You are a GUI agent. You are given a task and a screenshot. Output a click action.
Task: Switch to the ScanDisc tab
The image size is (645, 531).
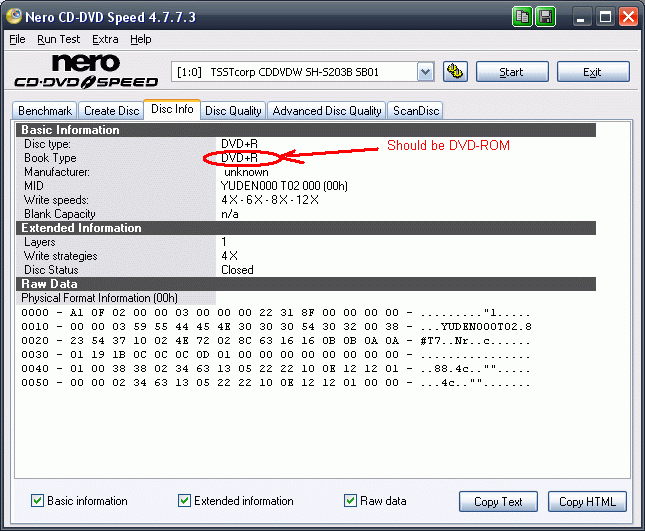point(416,111)
